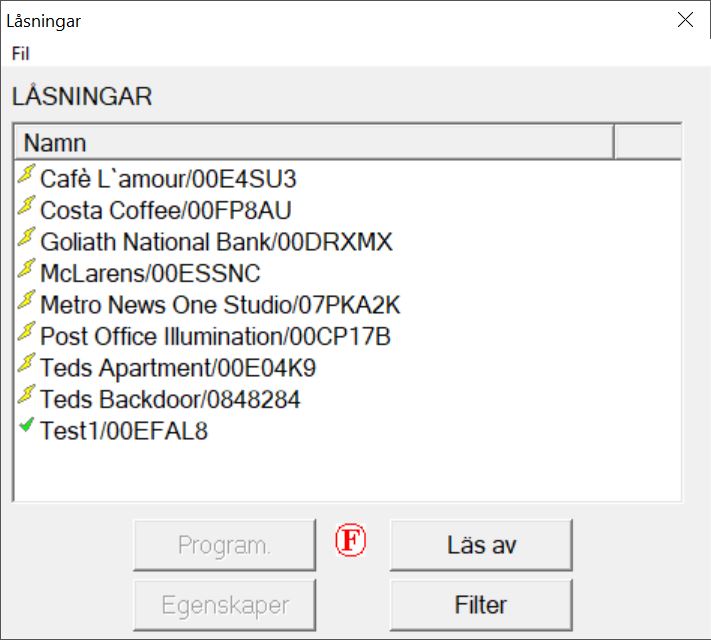Select Teds Backdoor/0848284 entry
Screen dimensions: 711x640
tap(170, 400)
